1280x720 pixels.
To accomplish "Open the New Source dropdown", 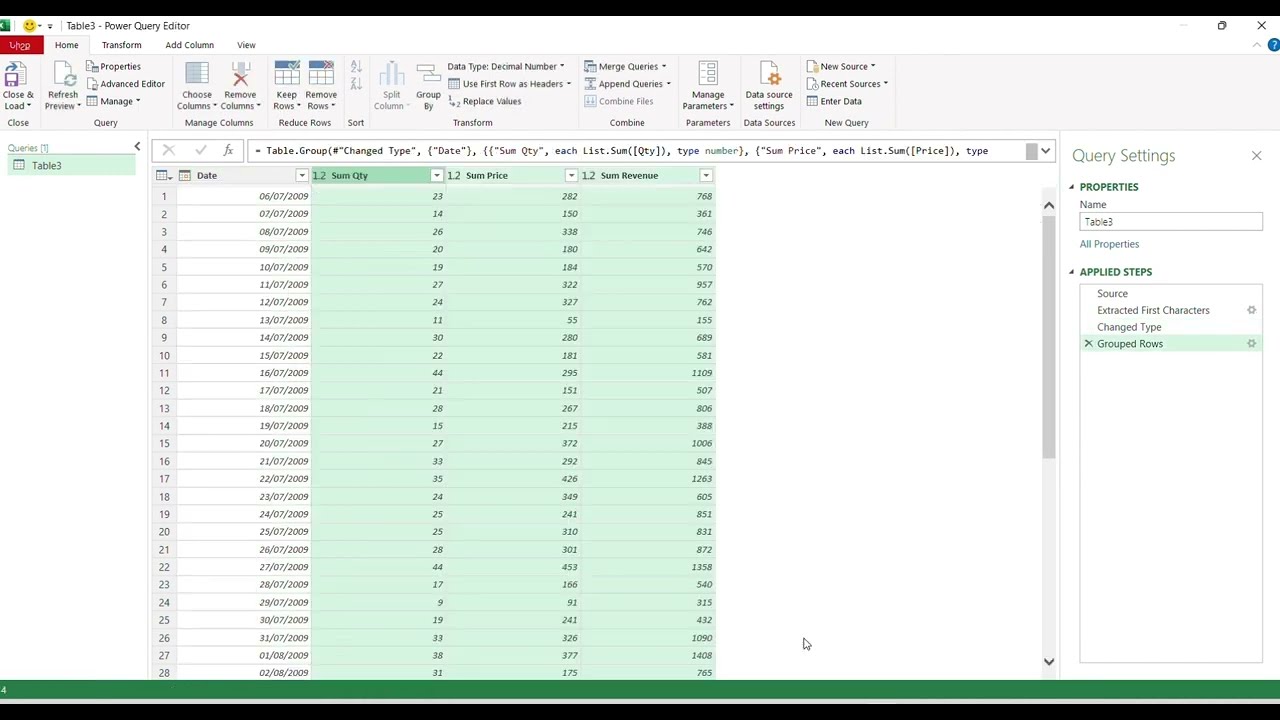I will [841, 66].
